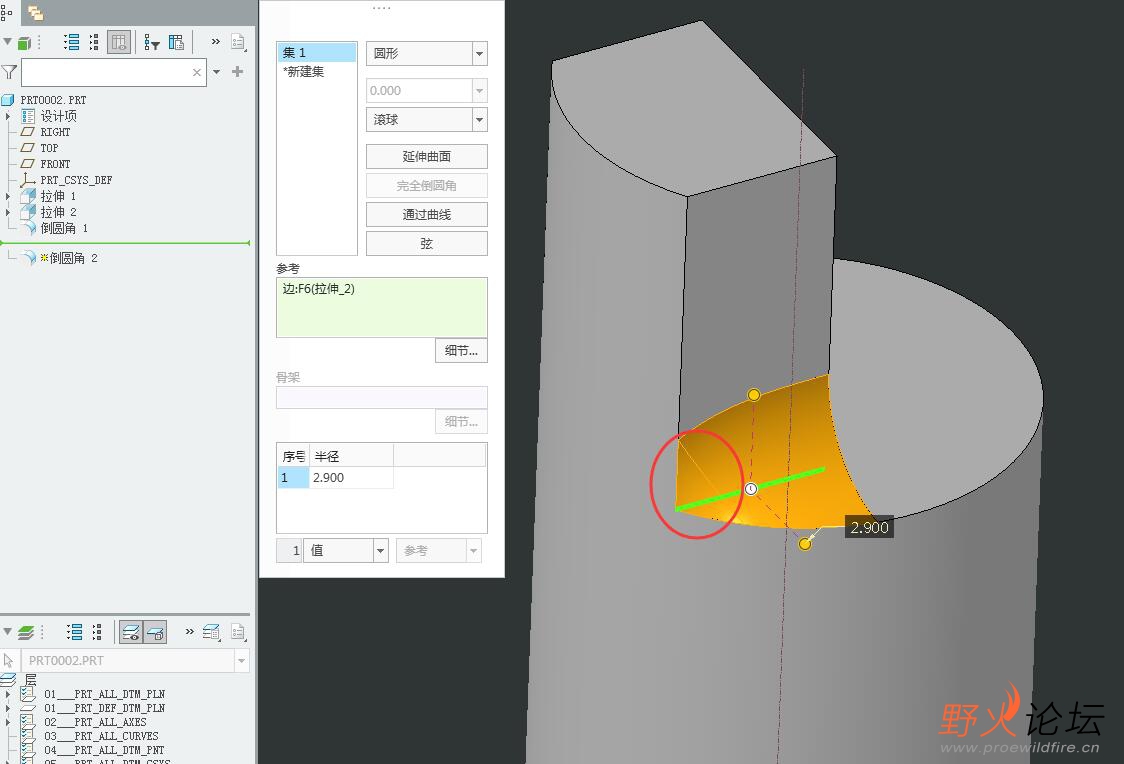Open the layer properties icon
Screen dimensions: 1124x764
(211, 631)
